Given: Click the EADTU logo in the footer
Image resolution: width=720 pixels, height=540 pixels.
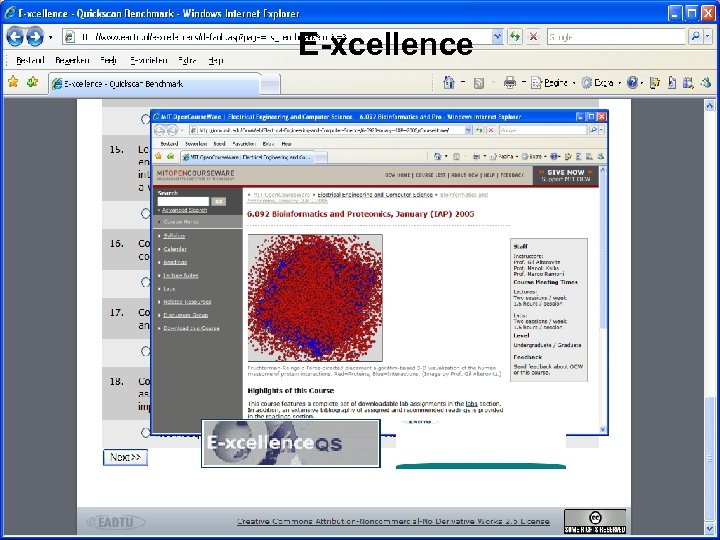Looking at the screenshot, I should [x=116, y=522].
